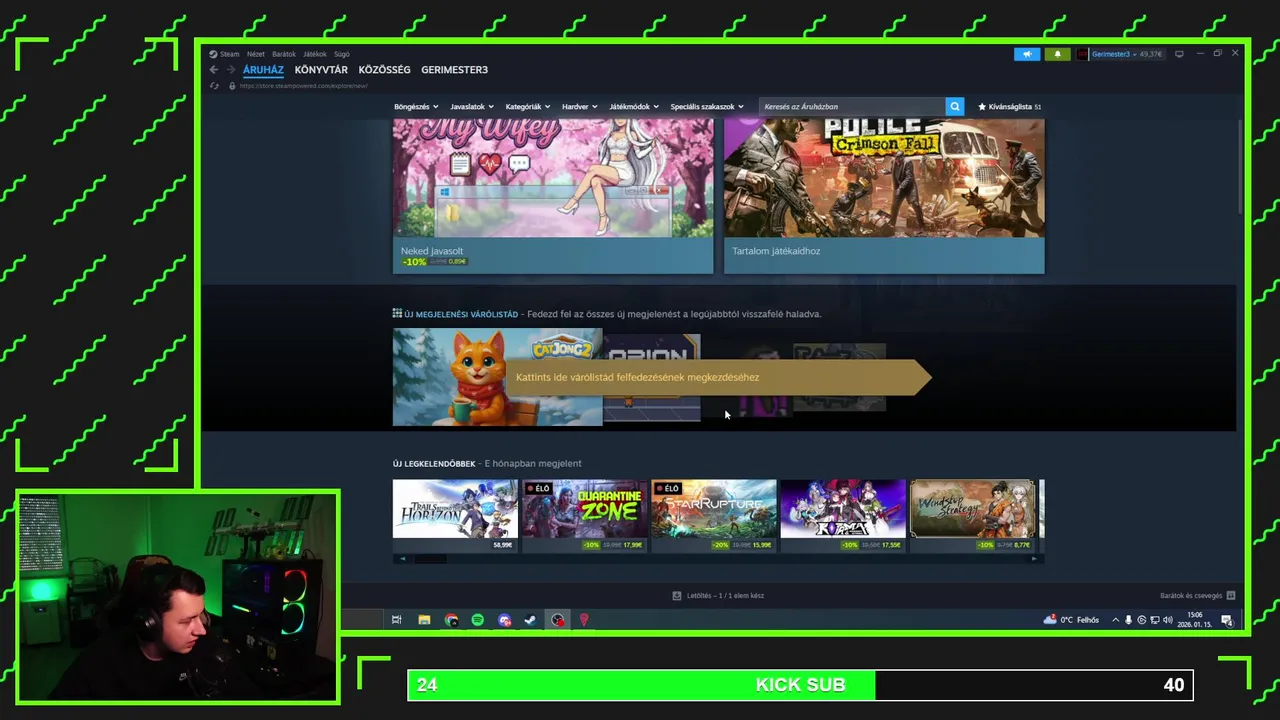The width and height of the screenshot is (1280, 720).
Task: Click the weather widget showing 0°C Felhős
Action: click(1071, 620)
